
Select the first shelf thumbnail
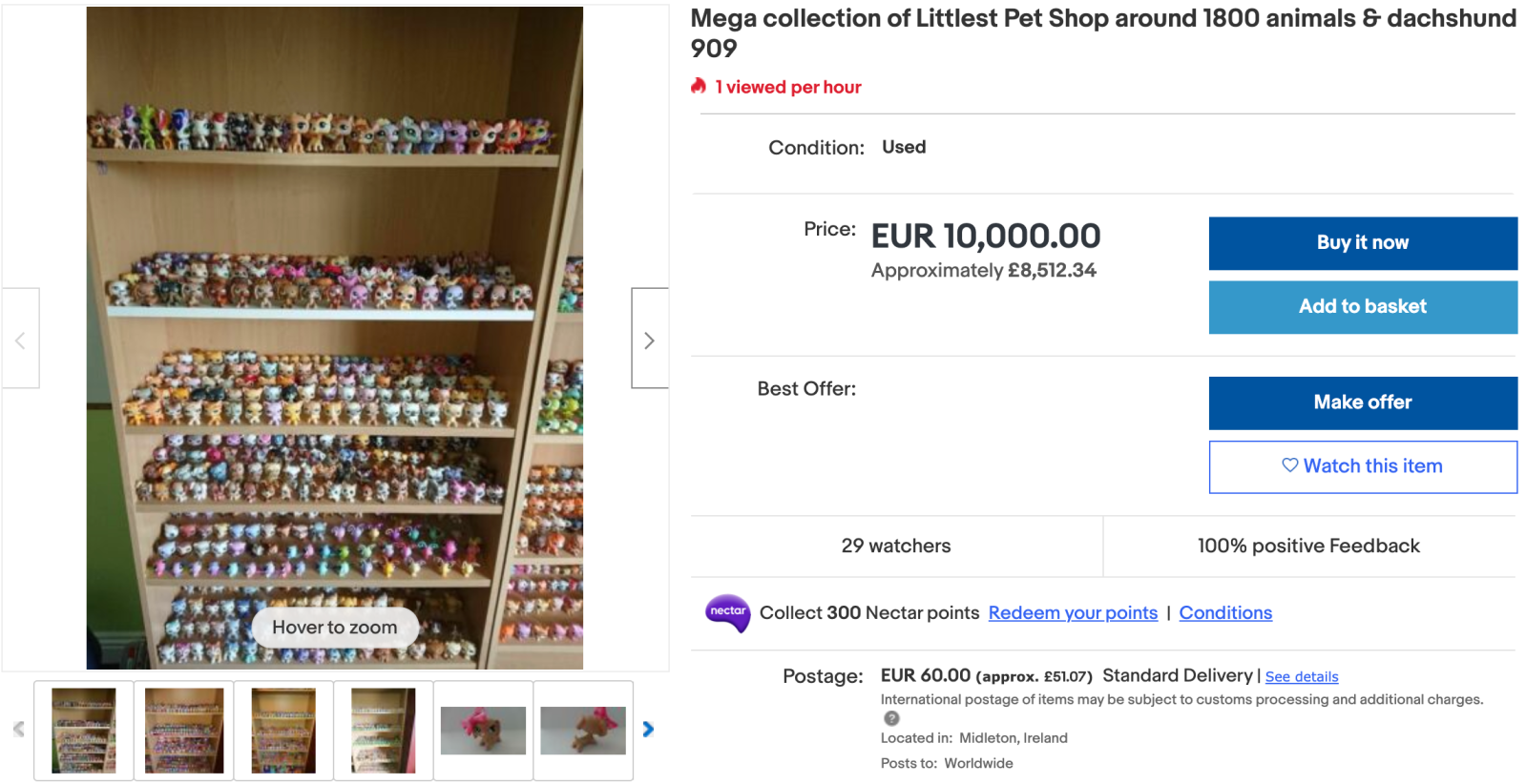pyautogui.click(x=84, y=731)
